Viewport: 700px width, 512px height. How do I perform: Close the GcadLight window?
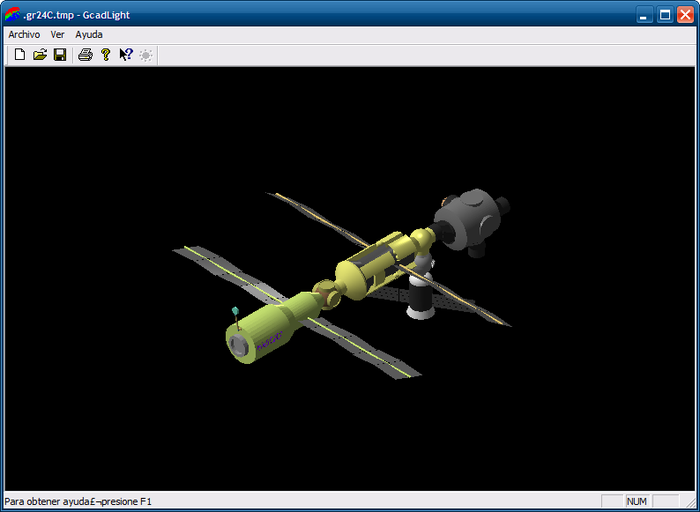684,14
